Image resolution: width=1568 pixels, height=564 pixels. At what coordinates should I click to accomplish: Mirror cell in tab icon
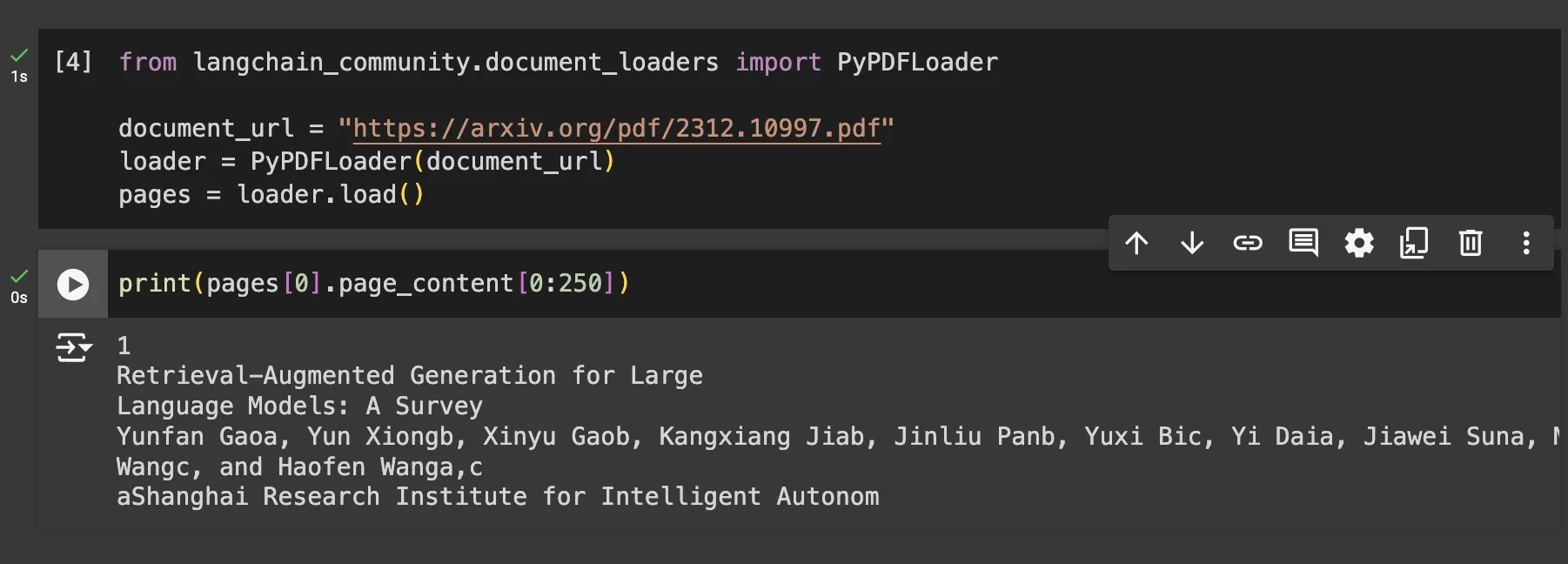click(1414, 243)
